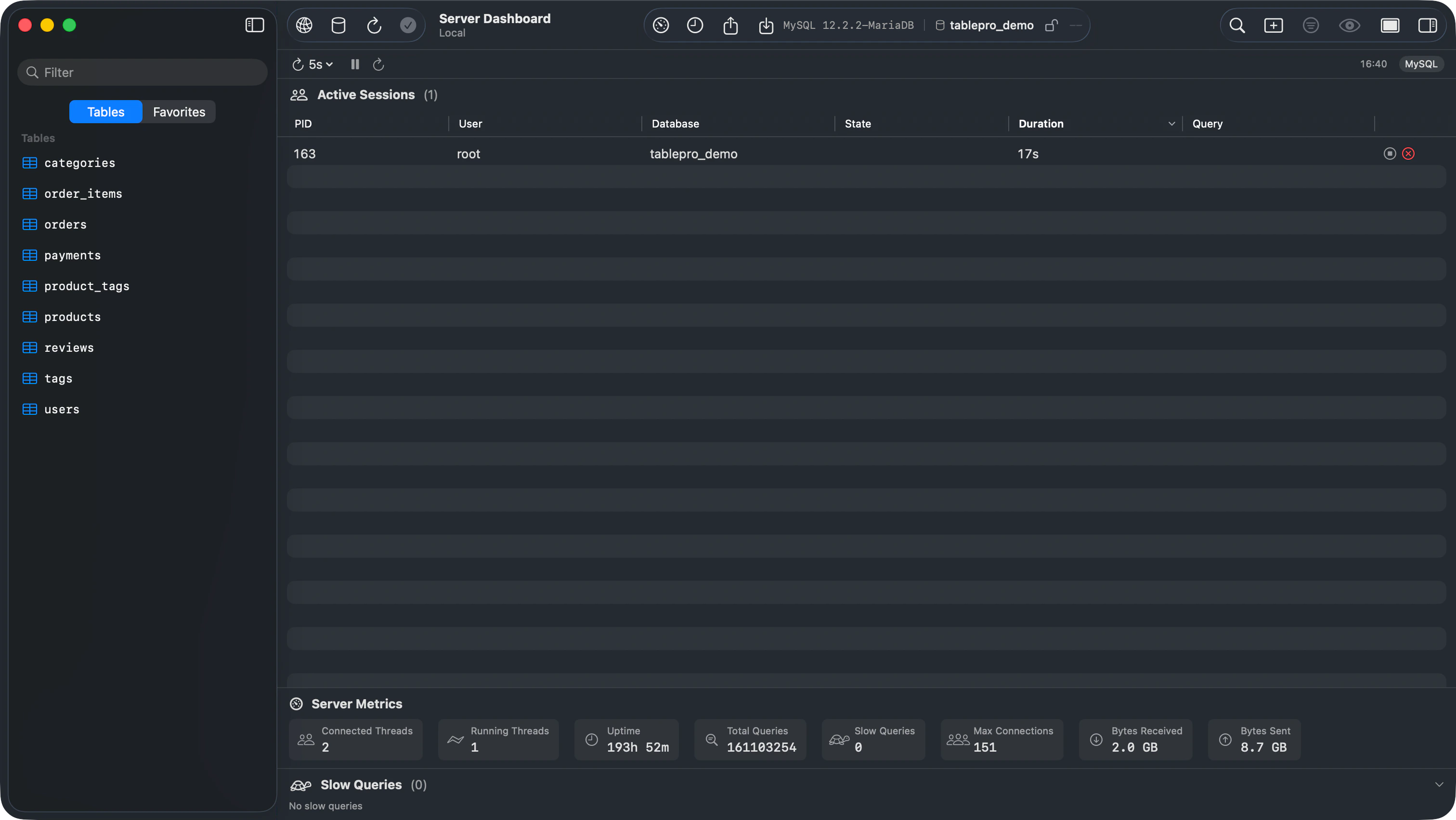The height and width of the screenshot is (820, 1456).
Task: Toggle the lock icon next to tablepro_demo
Action: click(x=1051, y=26)
